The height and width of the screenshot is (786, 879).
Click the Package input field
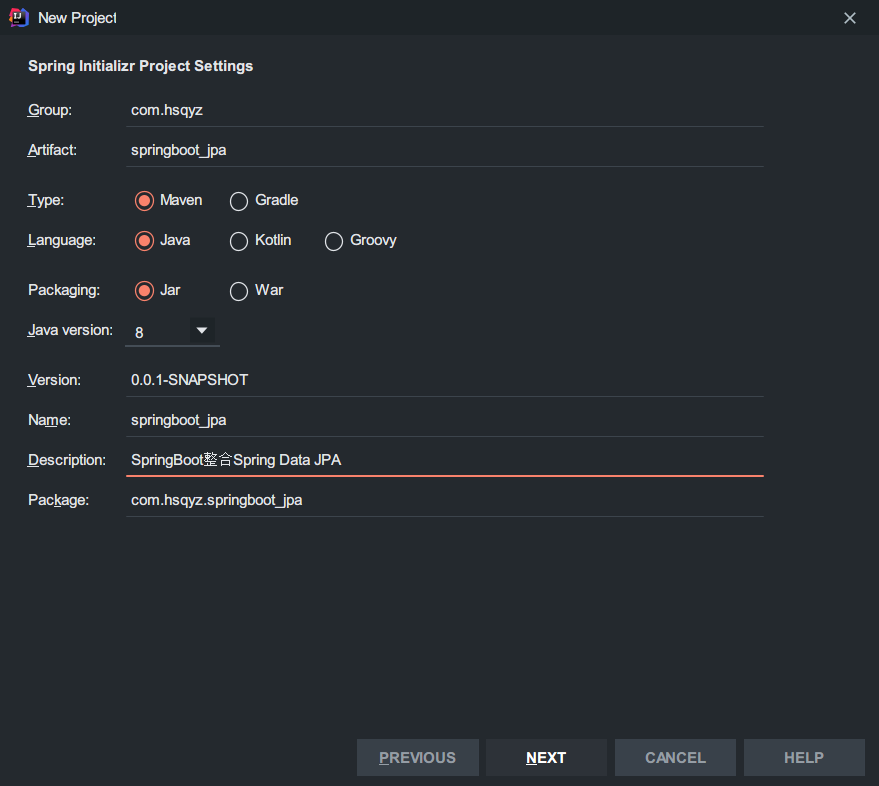445,500
